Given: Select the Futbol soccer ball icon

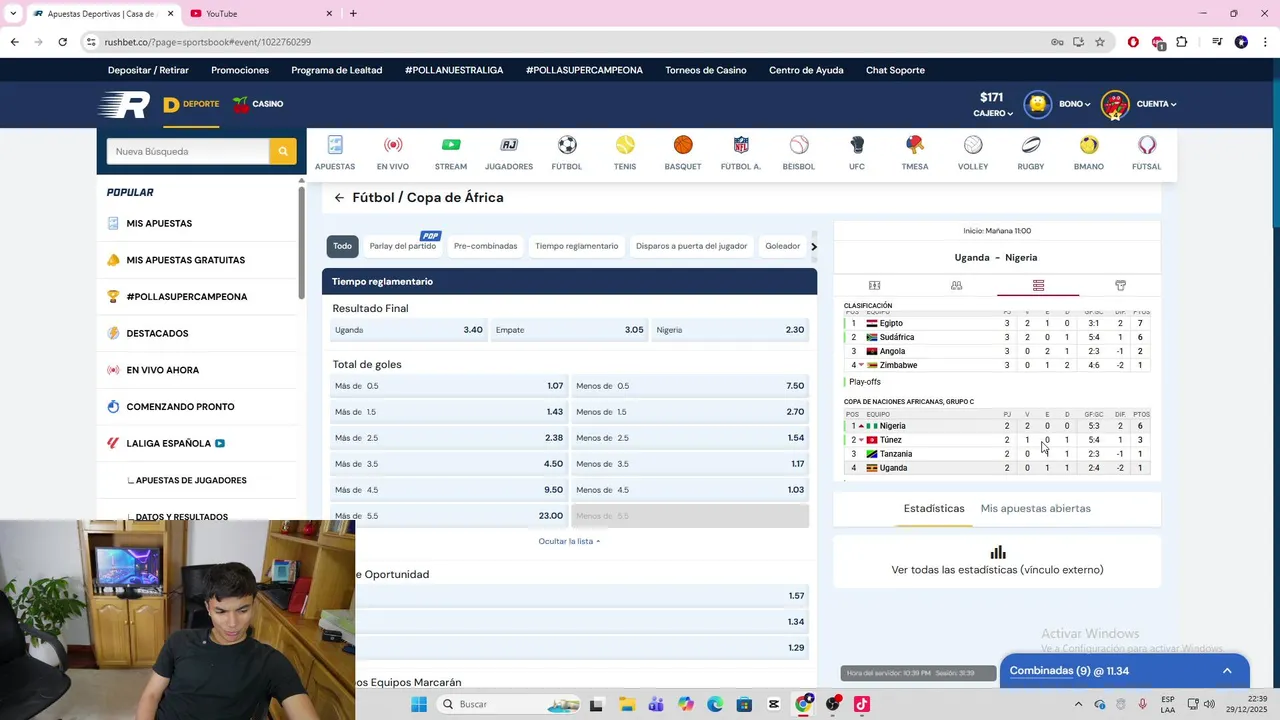Looking at the screenshot, I should (x=567, y=145).
